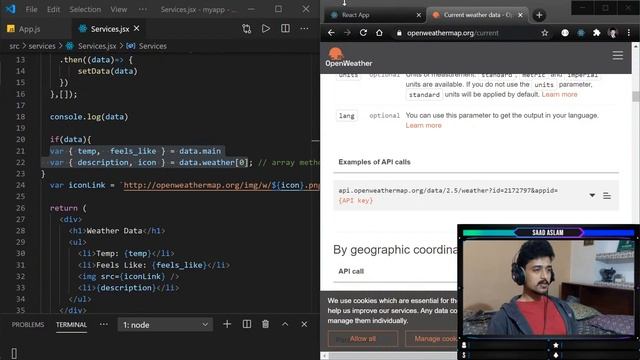This screenshot has width=640, height=360.
Task: Bookmark this page with the star icon
Action: pyautogui.click(x=545, y=33)
